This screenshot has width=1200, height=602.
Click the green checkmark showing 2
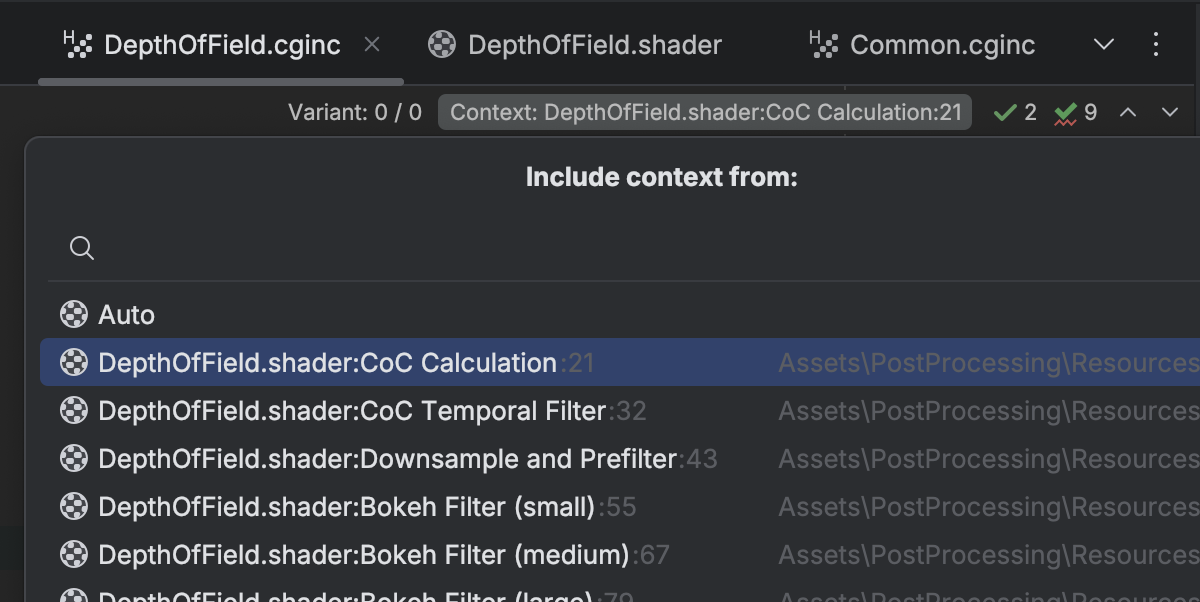[x=1013, y=112]
